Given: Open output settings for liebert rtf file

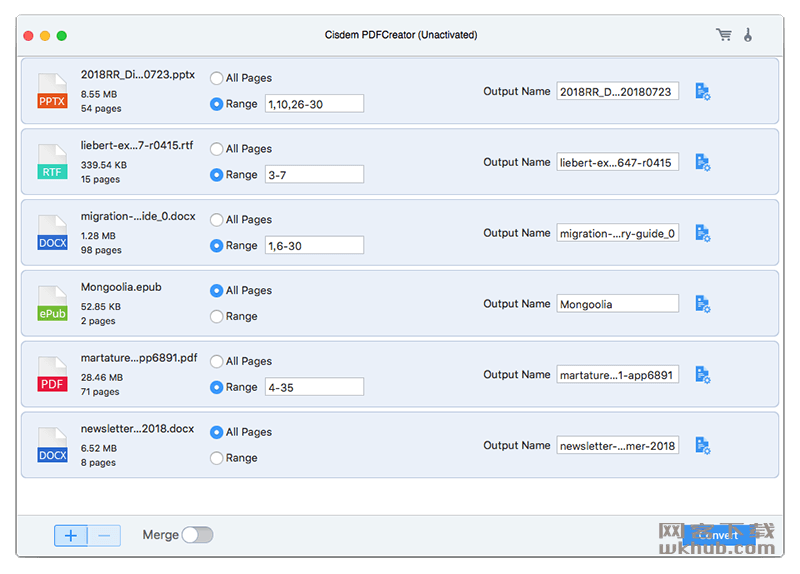Looking at the screenshot, I should pyautogui.click(x=703, y=163).
